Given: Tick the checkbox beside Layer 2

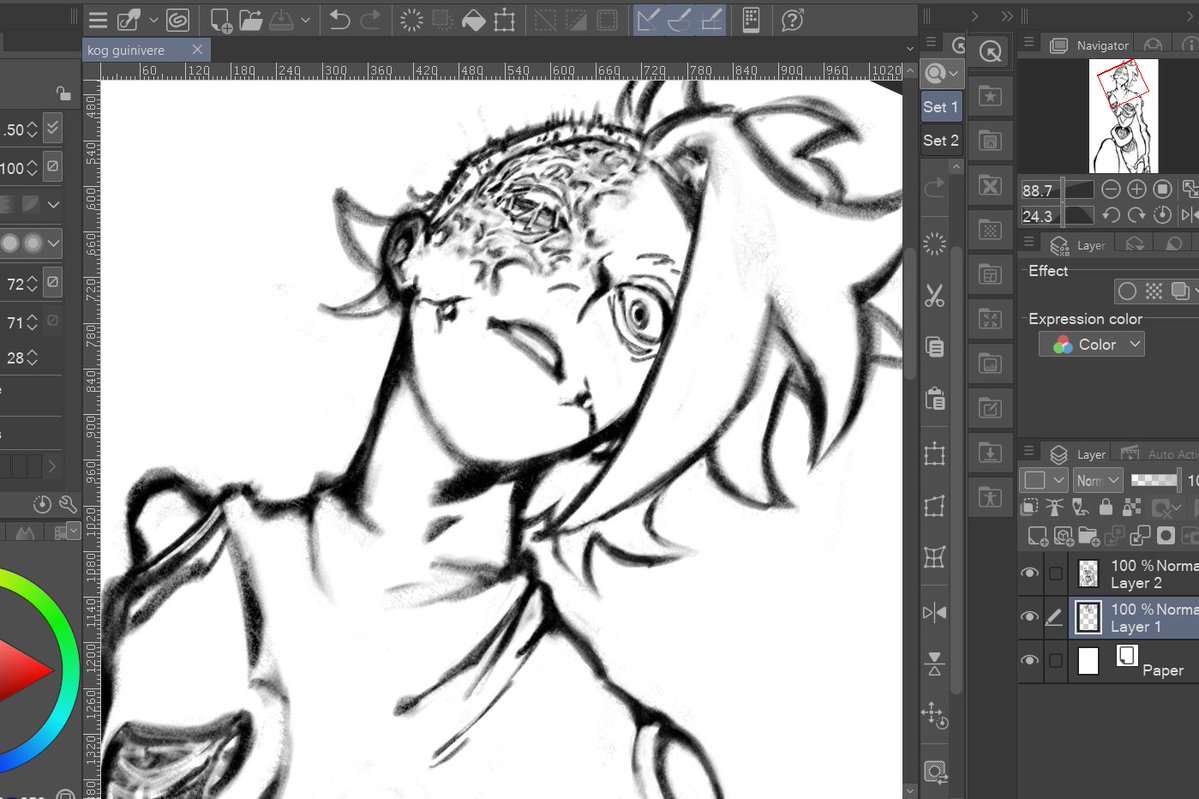Looking at the screenshot, I should pyautogui.click(x=1056, y=573).
